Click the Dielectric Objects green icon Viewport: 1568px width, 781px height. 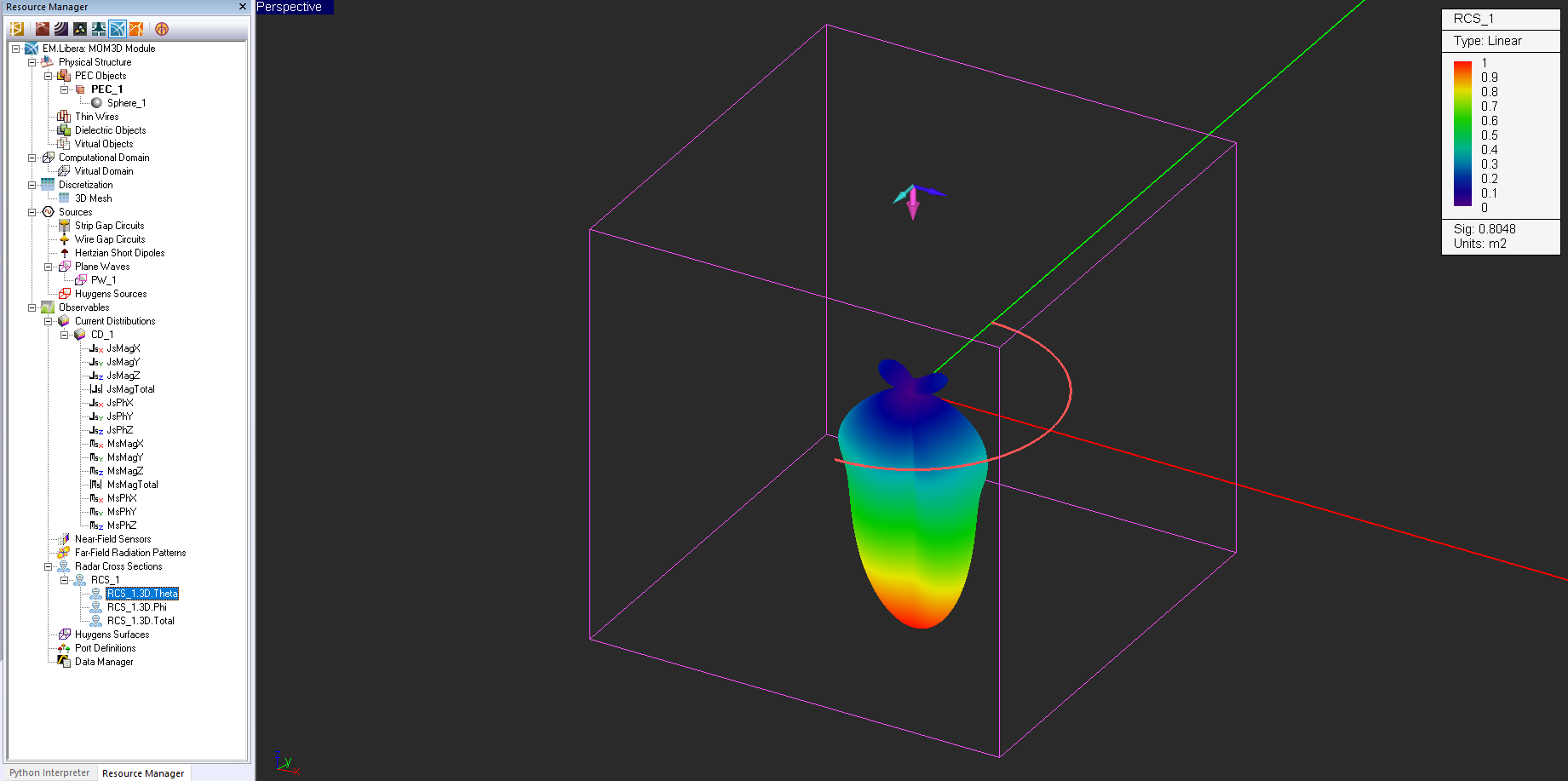(64, 130)
